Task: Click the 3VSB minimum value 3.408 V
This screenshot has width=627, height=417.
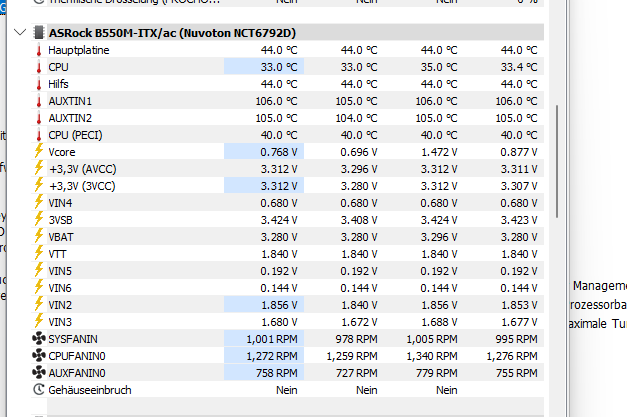Action: [359, 220]
